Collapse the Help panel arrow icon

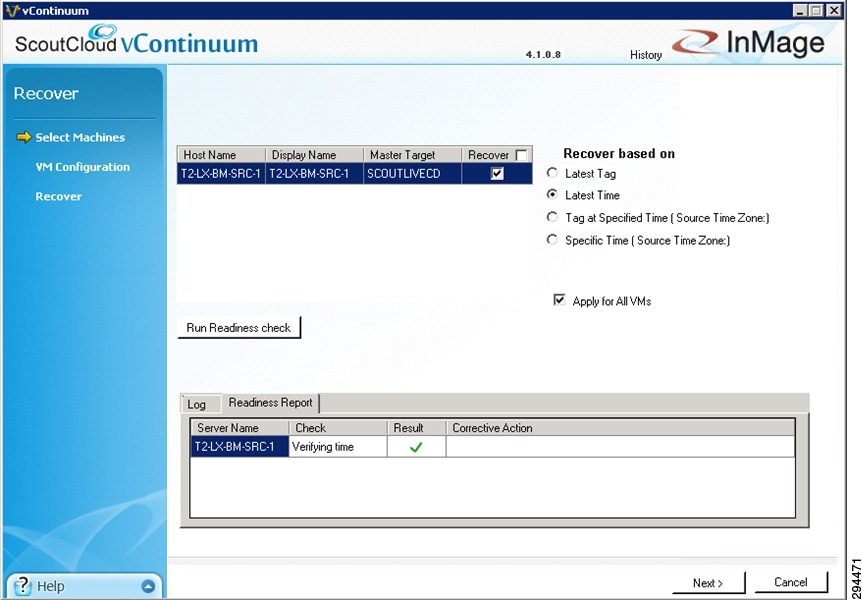(148, 586)
